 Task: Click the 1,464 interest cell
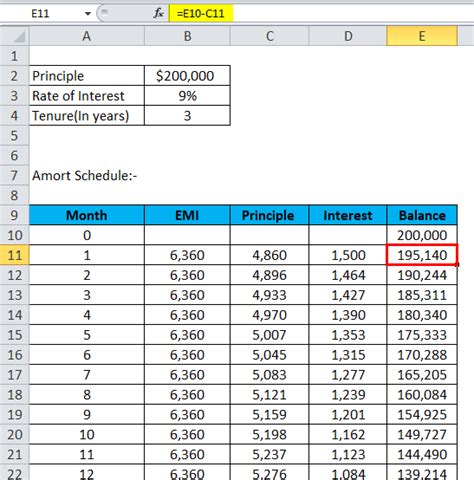[348, 275]
